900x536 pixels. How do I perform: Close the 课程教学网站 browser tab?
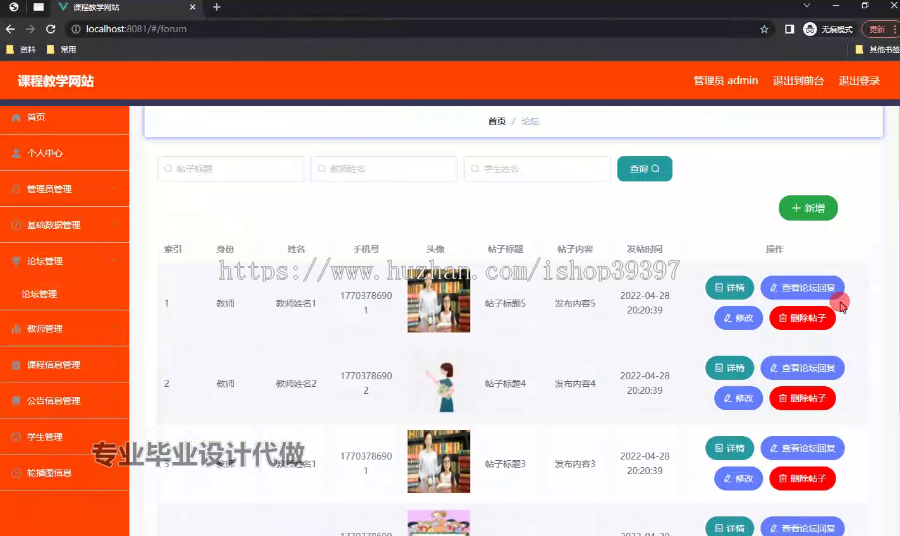[x=192, y=7]
